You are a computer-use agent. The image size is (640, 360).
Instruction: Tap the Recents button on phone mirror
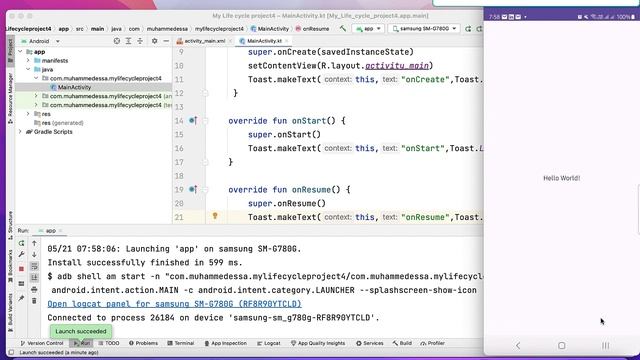[x=605, y=346]
